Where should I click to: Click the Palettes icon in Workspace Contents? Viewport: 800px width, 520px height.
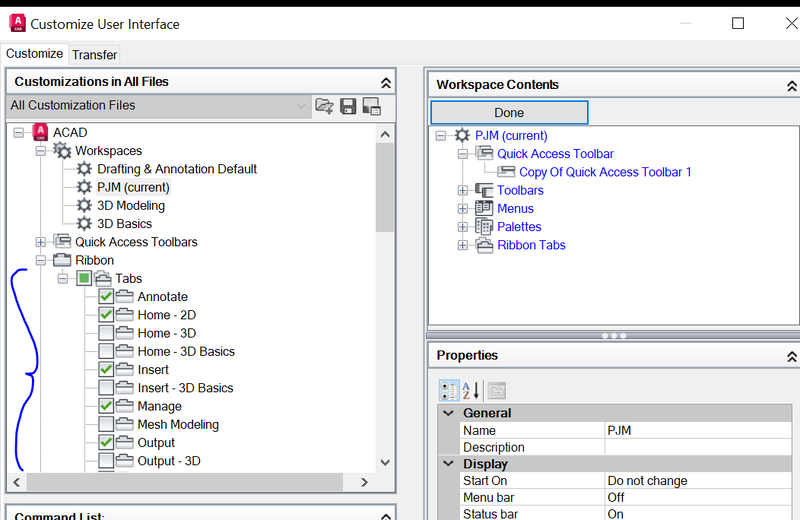(x=484, y=226)
